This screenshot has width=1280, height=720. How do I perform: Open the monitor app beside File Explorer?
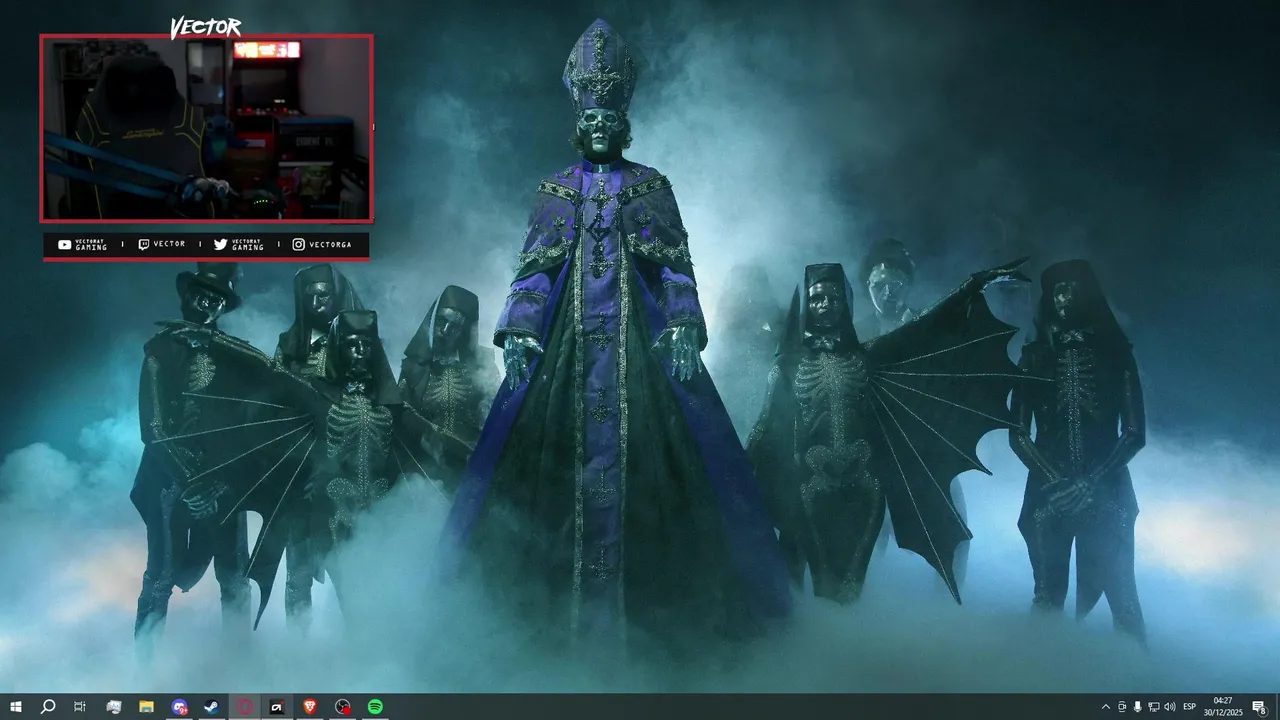coord(114,707)
